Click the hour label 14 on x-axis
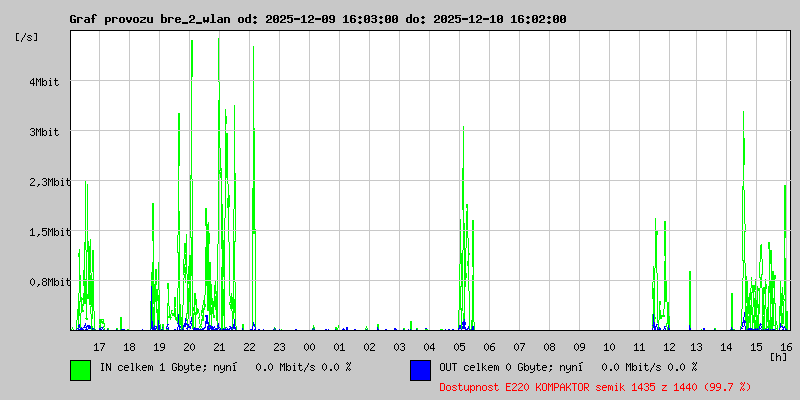This screenshot has height=400, width=800. click(727, 347)
